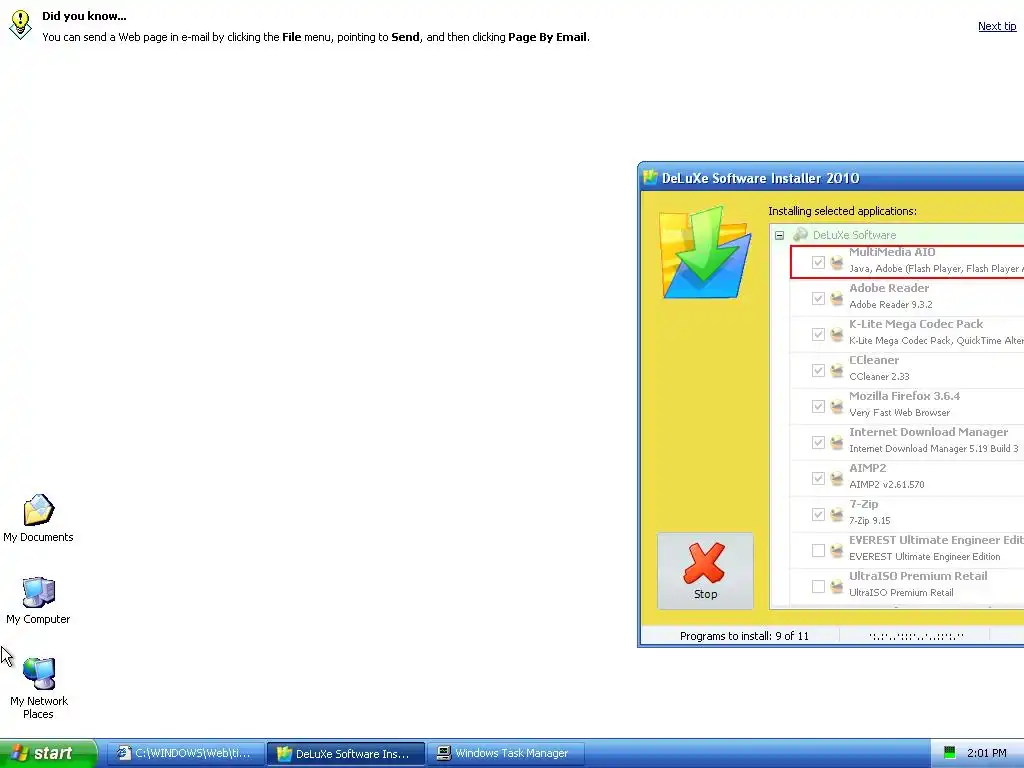Toggle the Adobe Reader checkbox
This screenshot has width=1024, height=768.
[818, 298]
